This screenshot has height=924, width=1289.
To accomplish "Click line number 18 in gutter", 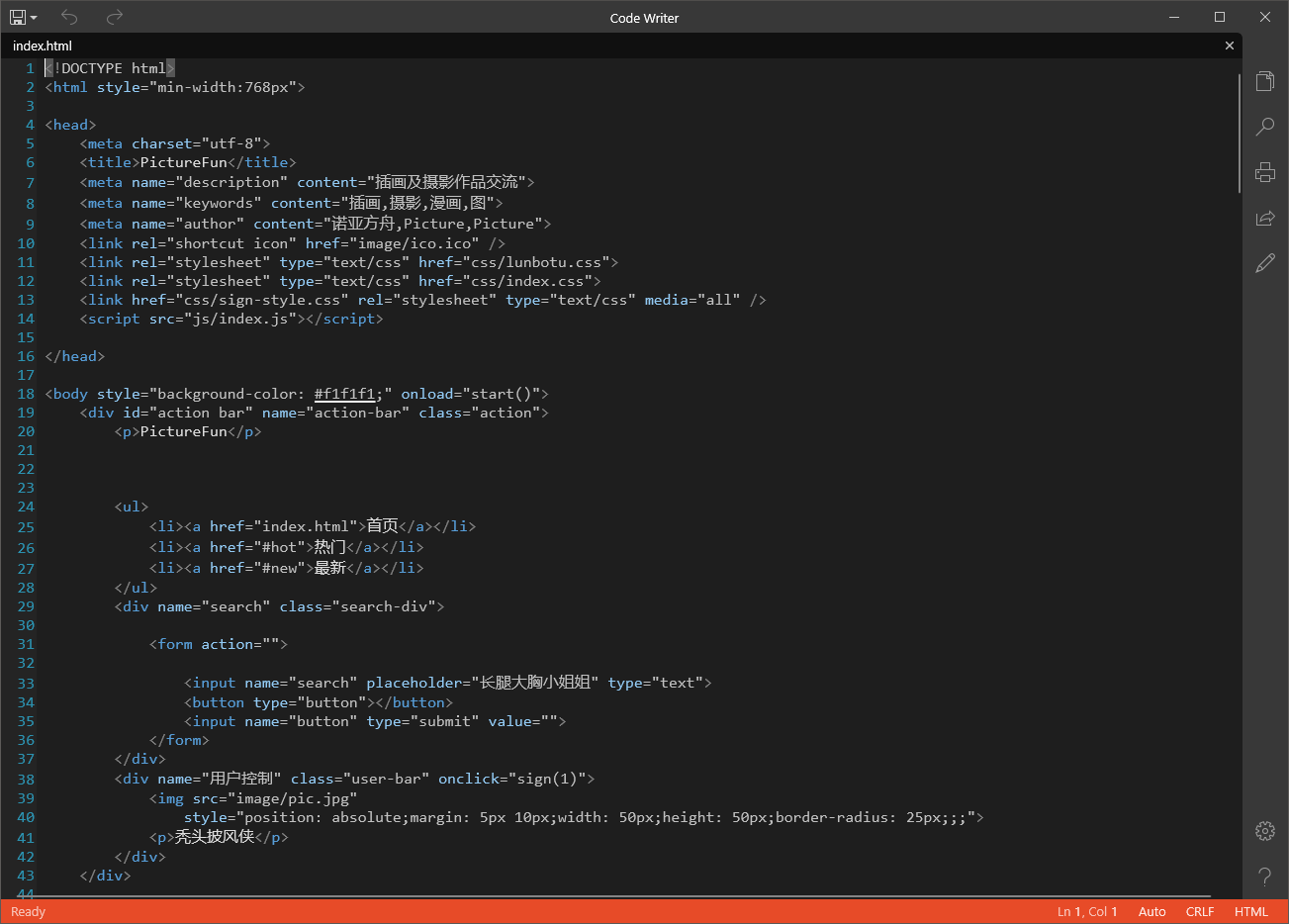I will pos(26,394).
